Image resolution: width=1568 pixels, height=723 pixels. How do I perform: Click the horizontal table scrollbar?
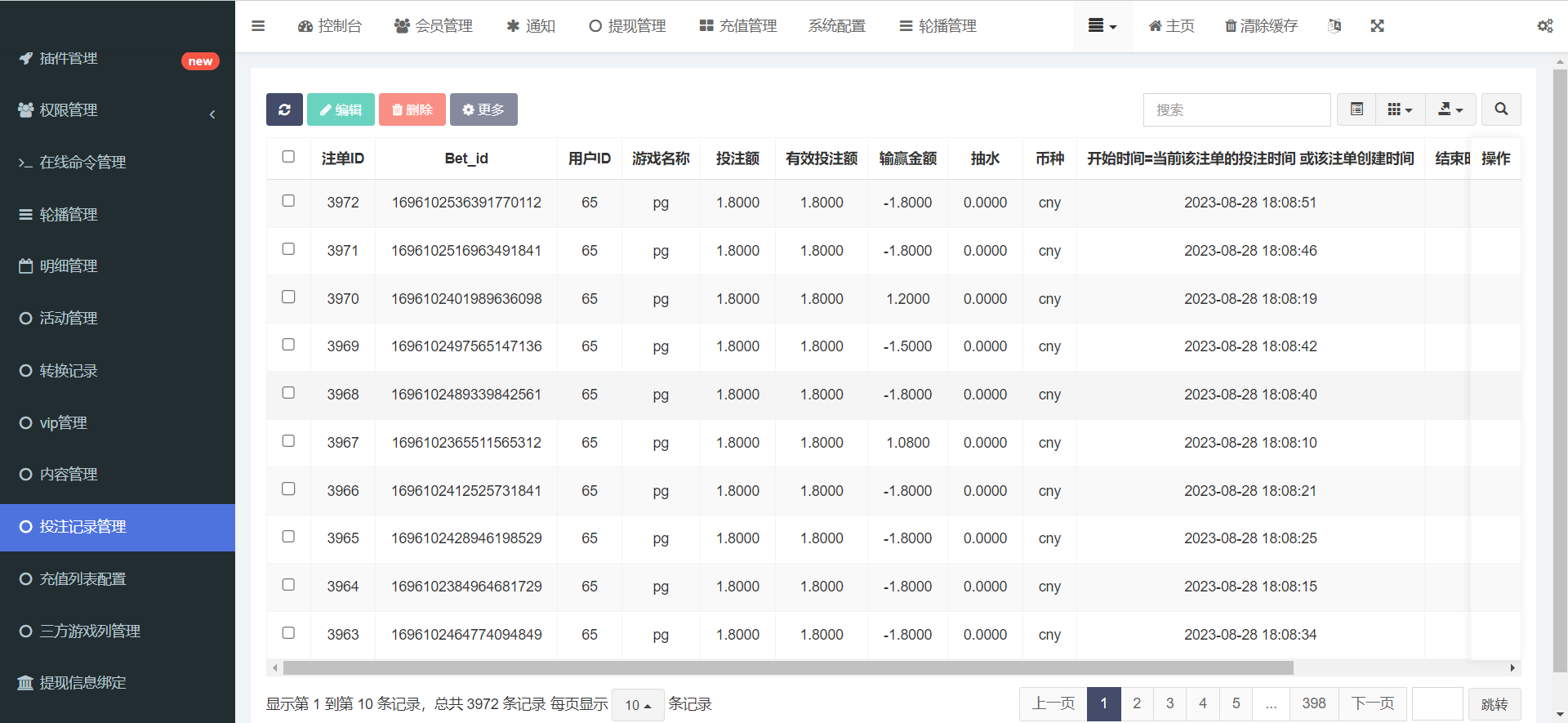tap(788, 668)
